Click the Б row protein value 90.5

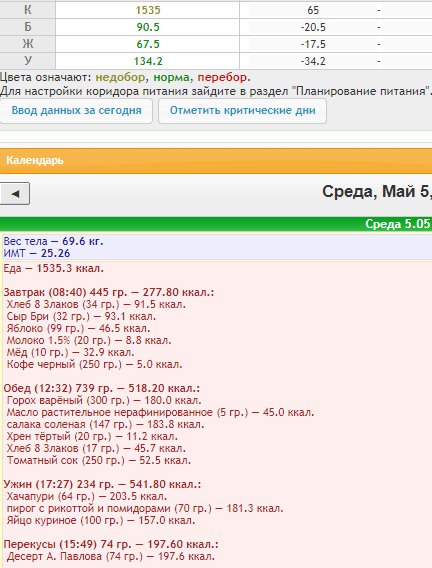click(148, 27)
